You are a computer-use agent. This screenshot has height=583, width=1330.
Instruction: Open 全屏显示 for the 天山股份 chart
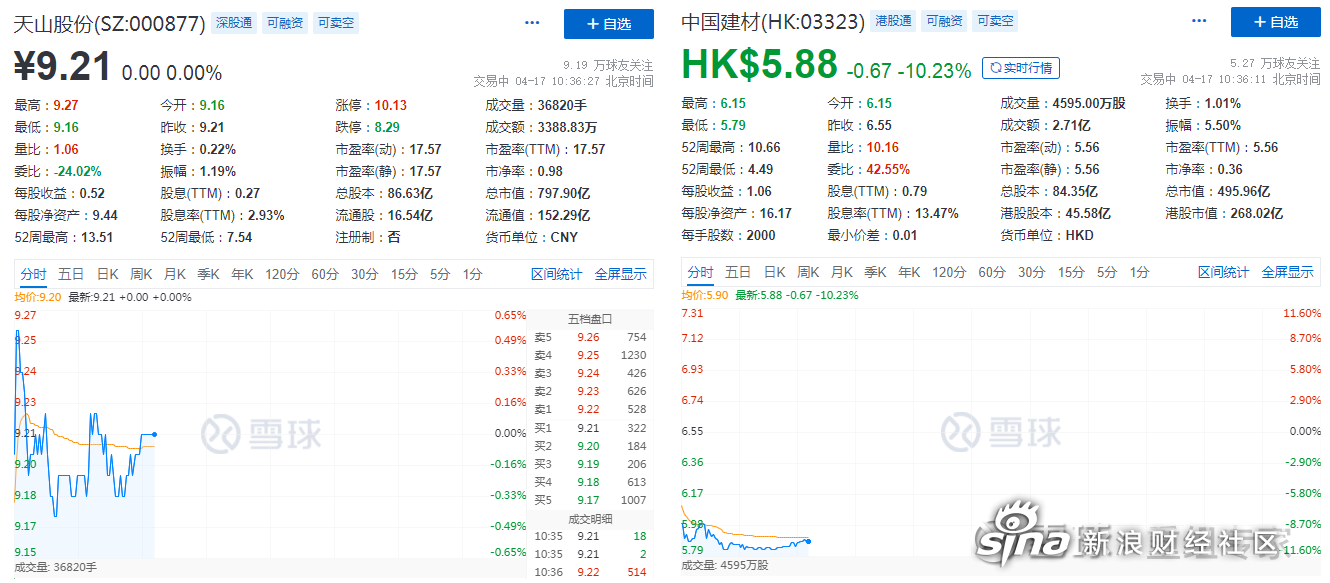click(621, 274)
